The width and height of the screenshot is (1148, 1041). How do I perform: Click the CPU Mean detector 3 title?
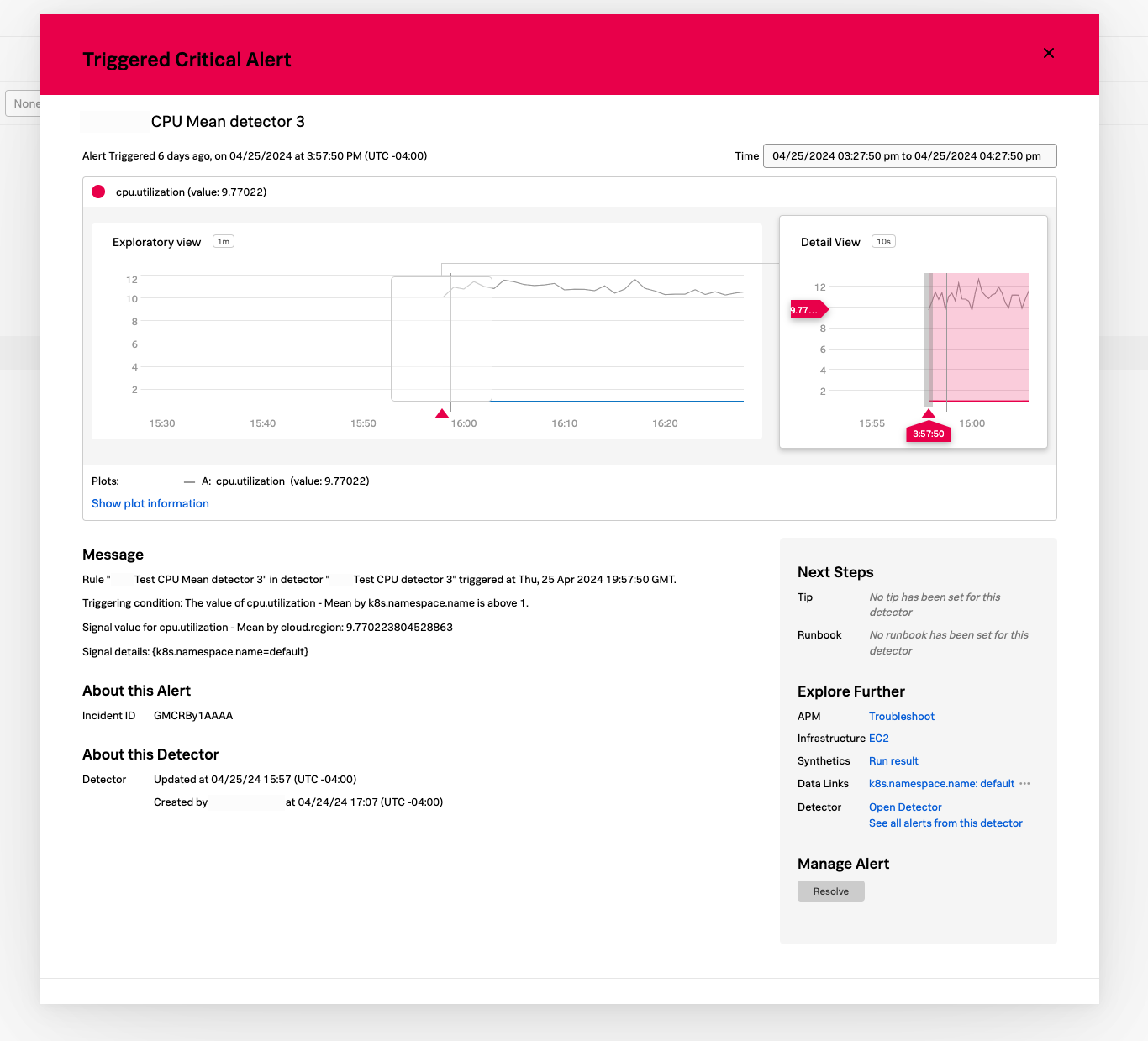pos(228,122)
